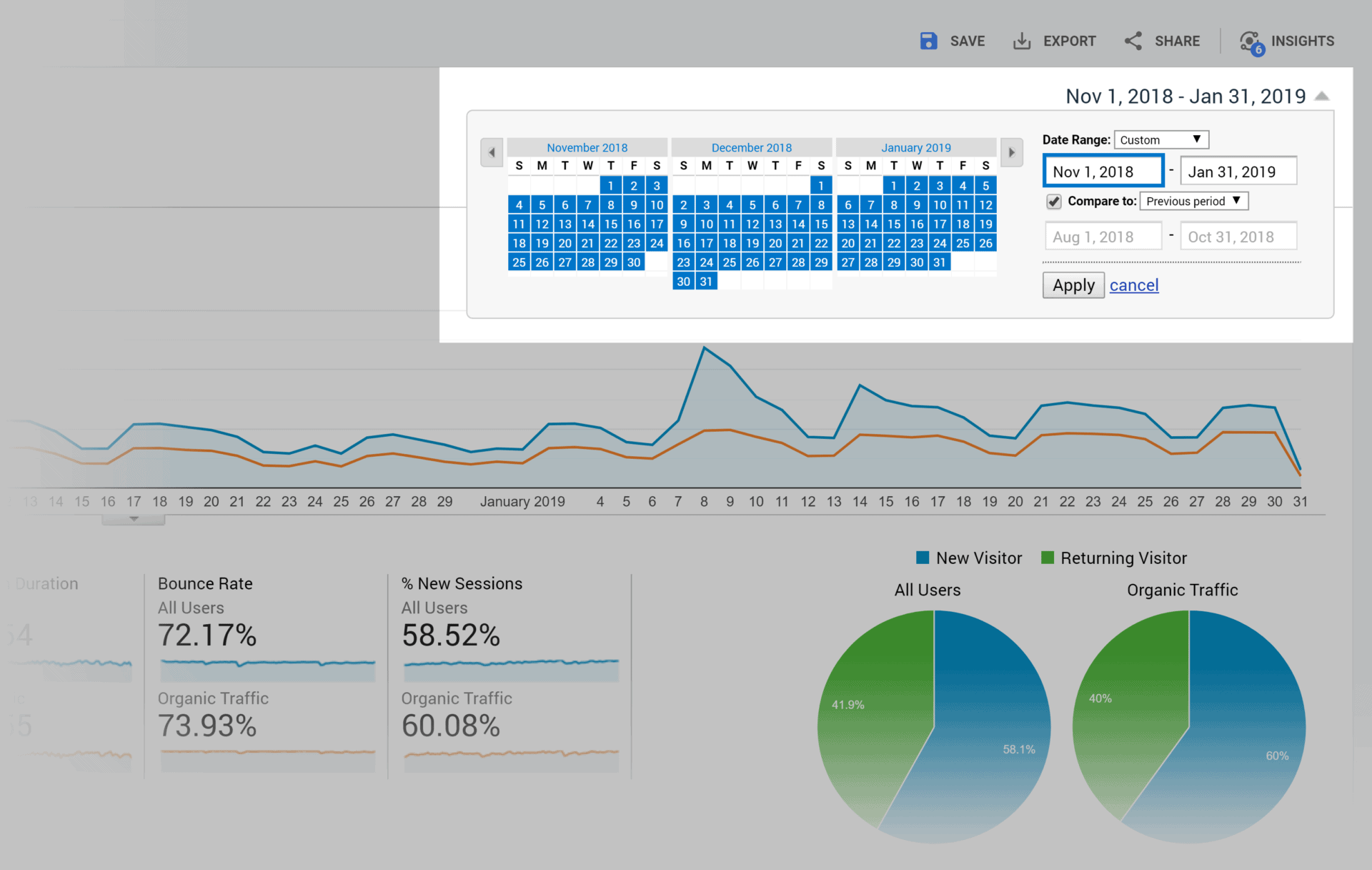Cancel the date range changes
Image resolution: width=1372 pixels, height=870 pixels.
1134,285
